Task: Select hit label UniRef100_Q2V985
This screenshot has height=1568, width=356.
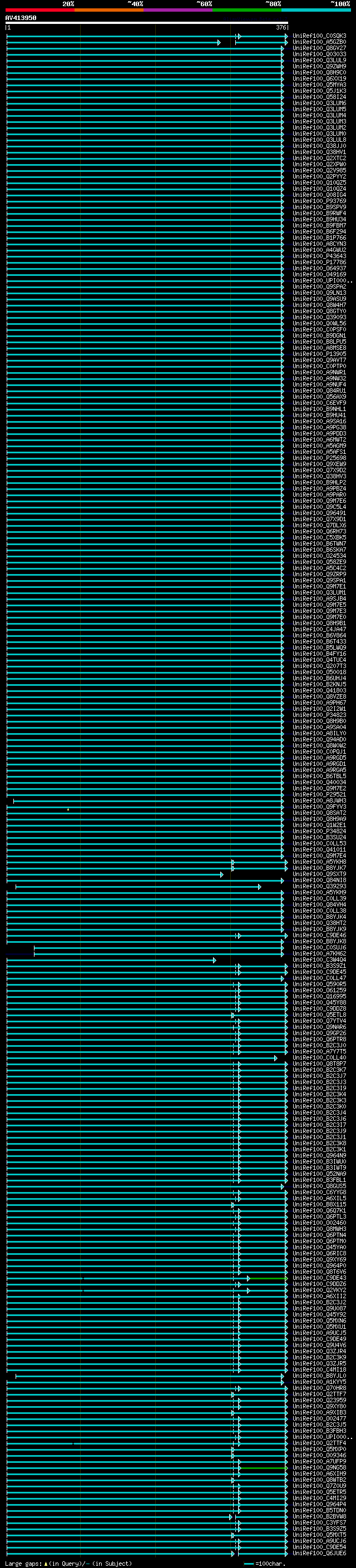Action: [319, 170]
